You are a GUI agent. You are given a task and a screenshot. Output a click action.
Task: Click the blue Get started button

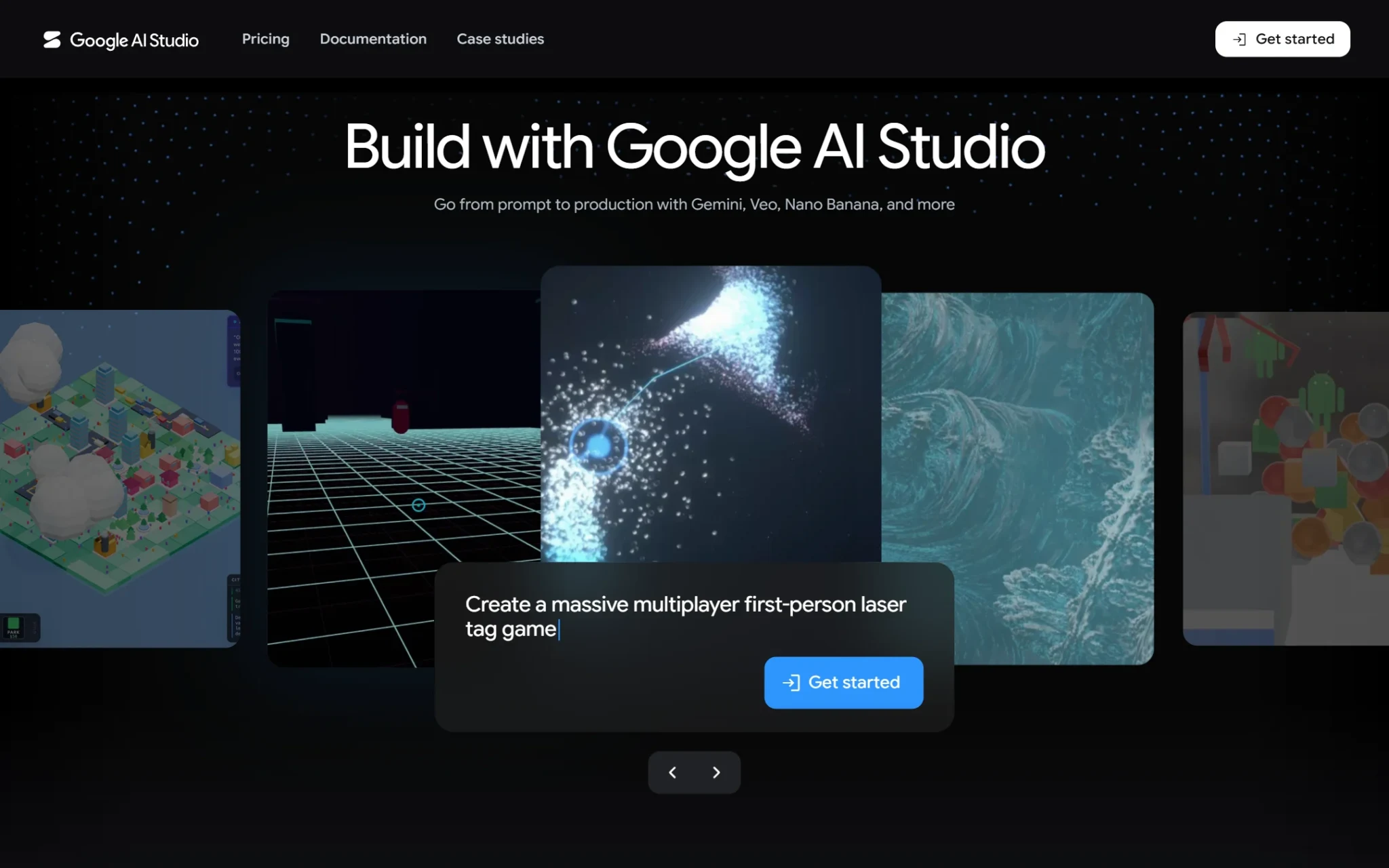[x=844, y=683]
